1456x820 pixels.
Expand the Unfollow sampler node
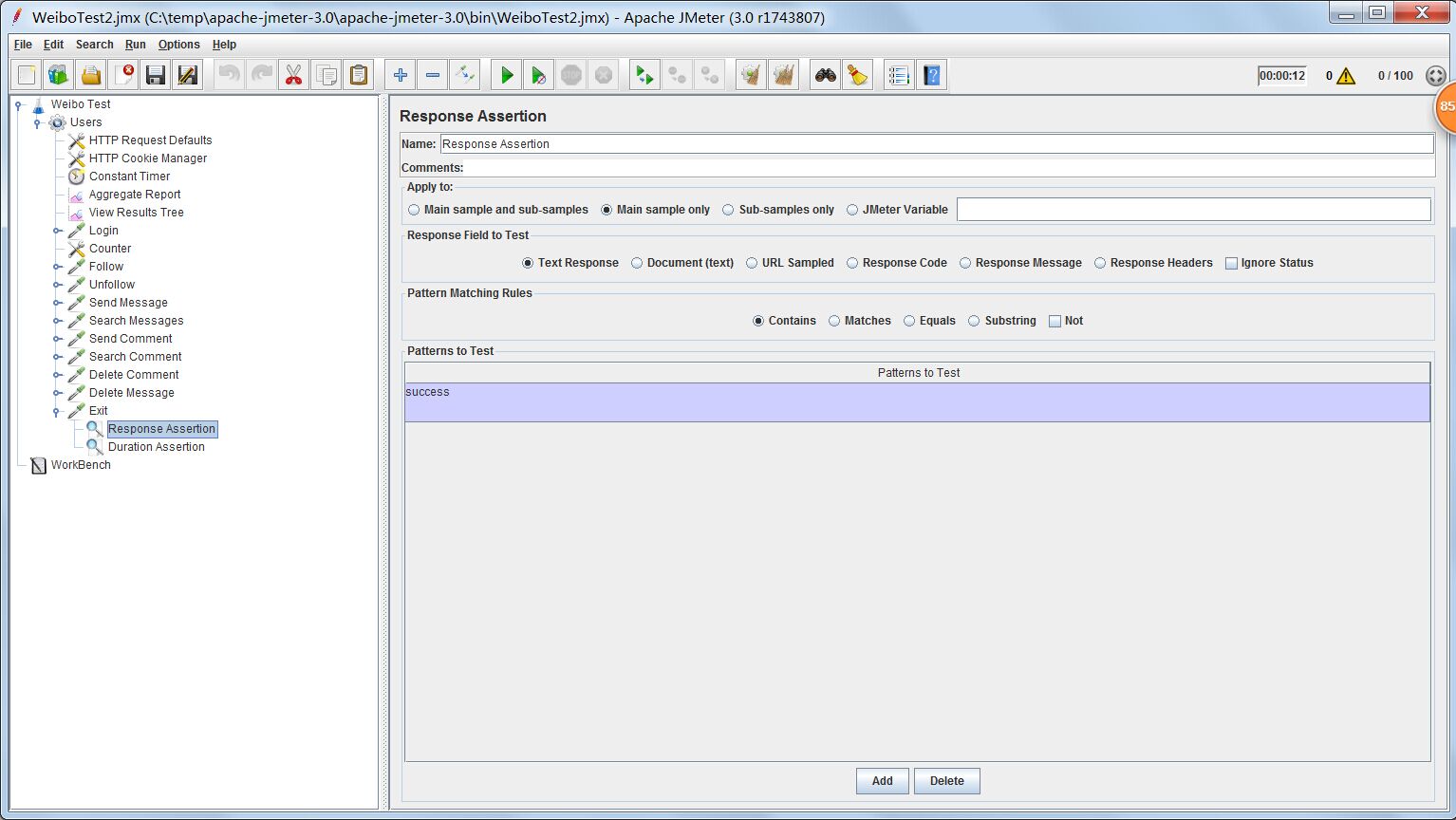(57, 285)
